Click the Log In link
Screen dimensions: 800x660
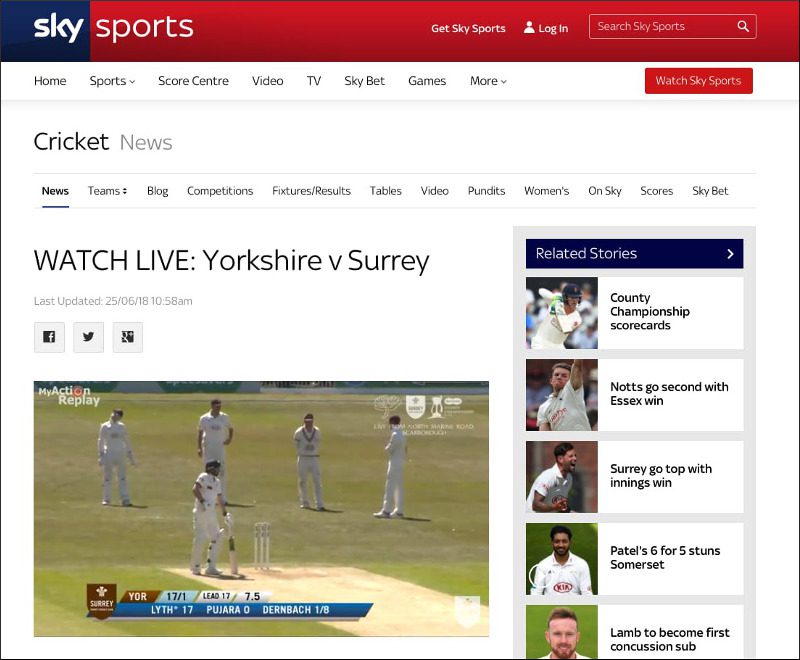[553, 29]
